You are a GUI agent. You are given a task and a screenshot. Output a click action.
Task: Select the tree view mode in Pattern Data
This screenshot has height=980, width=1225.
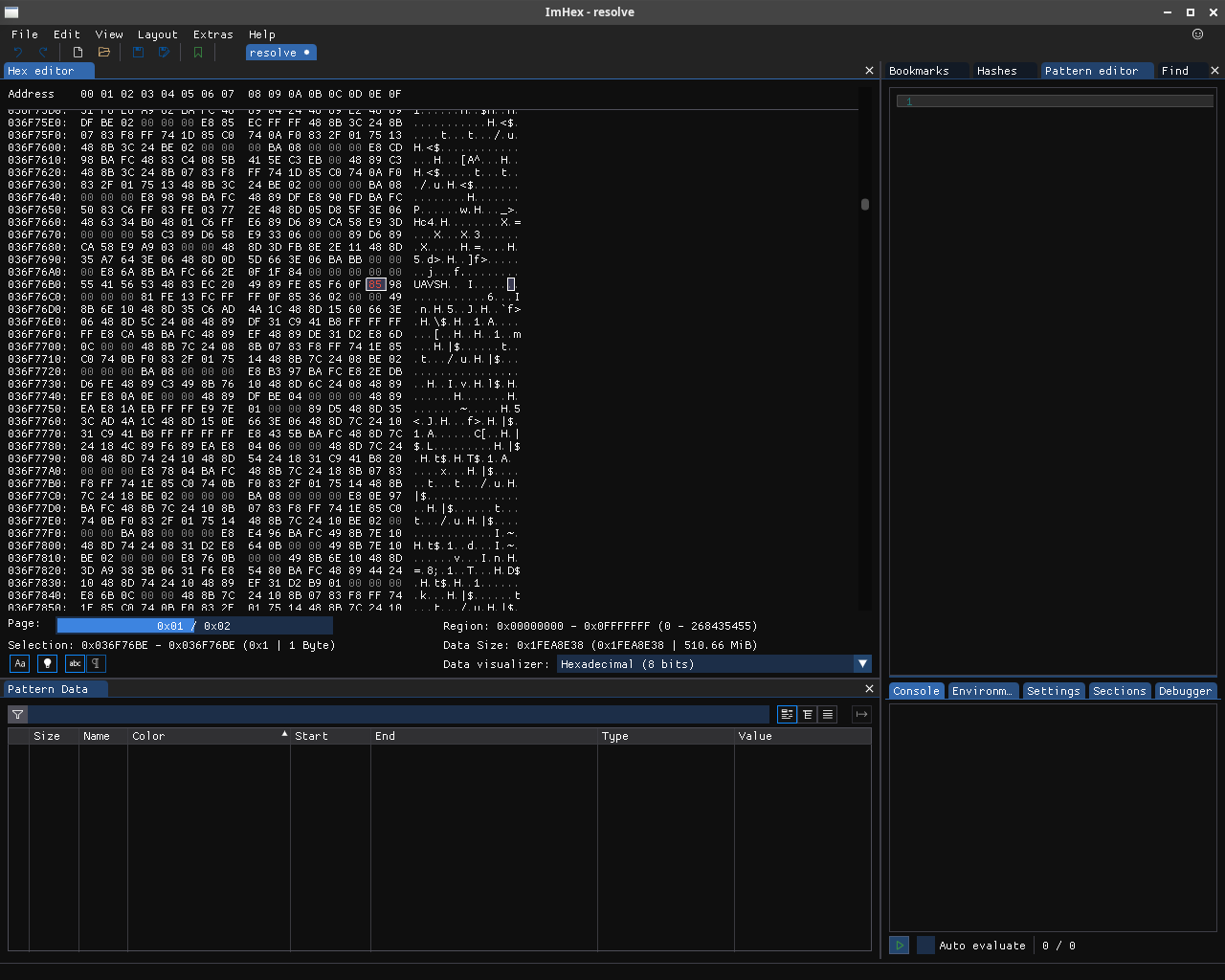click(807, 714)
